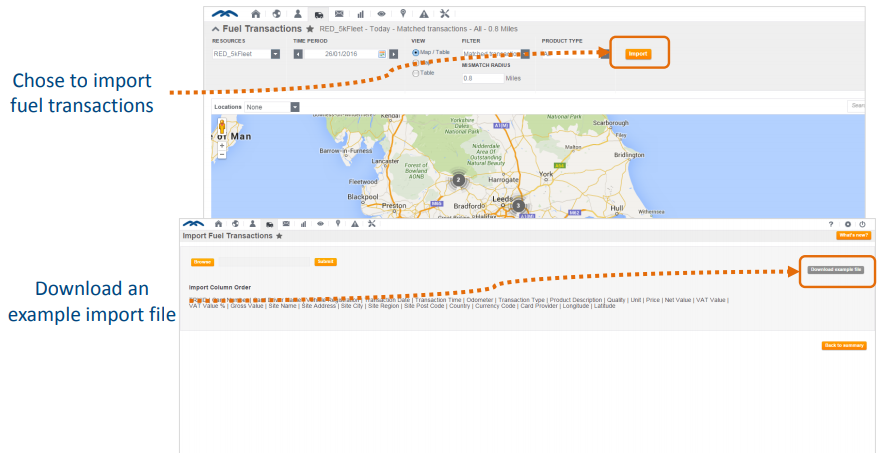Open globe icon in Import Fuel Transactions toolbar
This screenshot has width=887, height=453.
235,224
